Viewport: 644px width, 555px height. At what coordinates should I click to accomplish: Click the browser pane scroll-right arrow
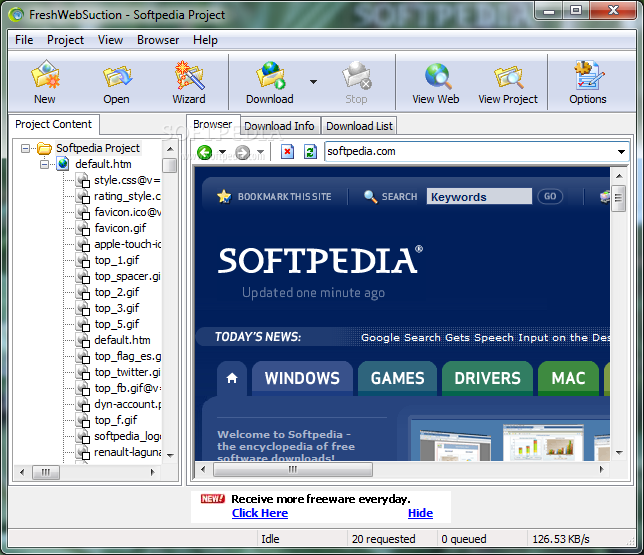pos(602,469)
